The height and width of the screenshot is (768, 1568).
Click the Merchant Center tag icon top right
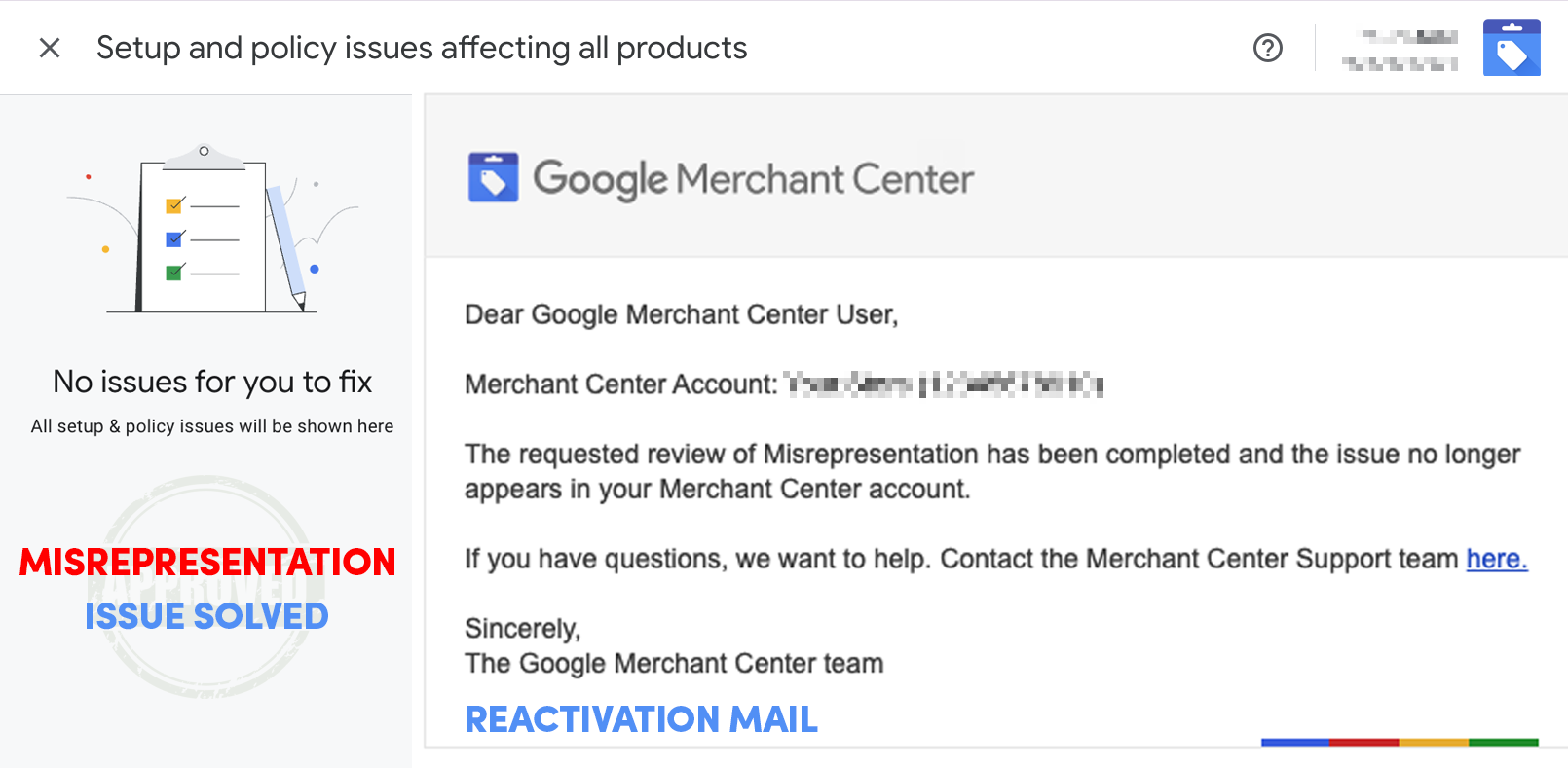(x=1512, y=48)
